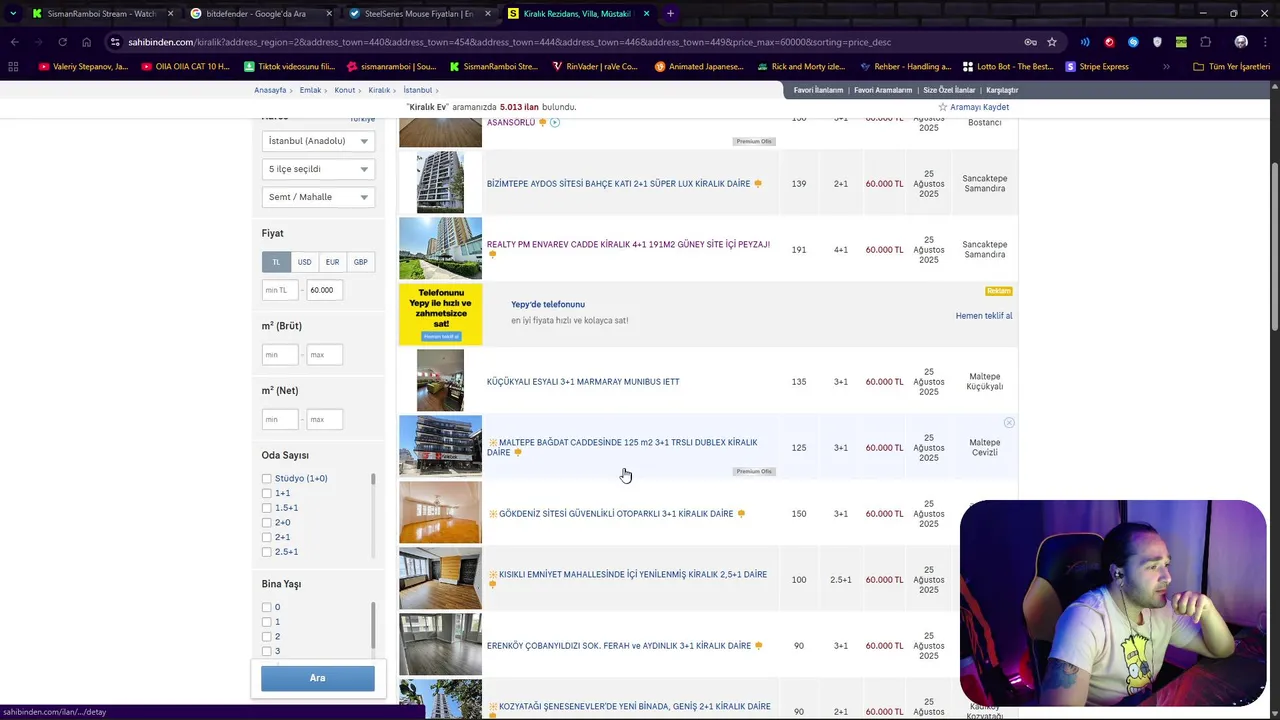Image resolution: width=1280 pixels, height=720 pixels.
Task: Open the tab search dropdown arrow
Action: (14, 14)
